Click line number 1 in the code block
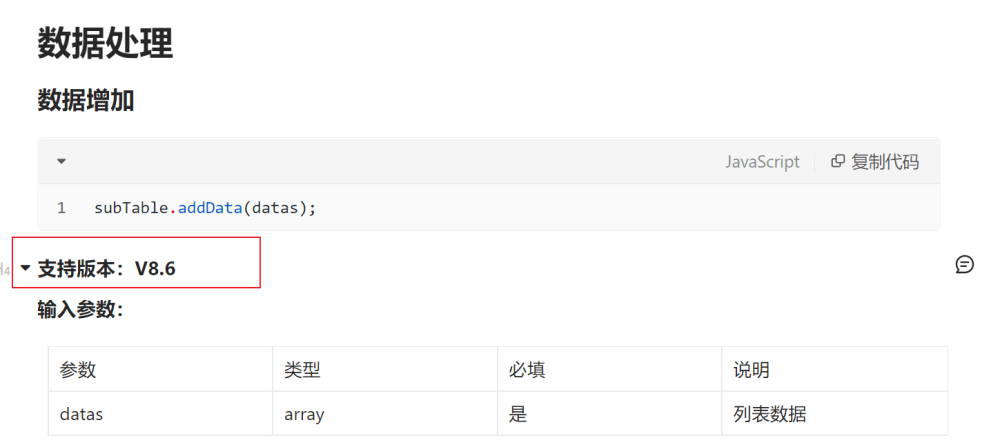1000x447 pixels. [x=61, y=208]
